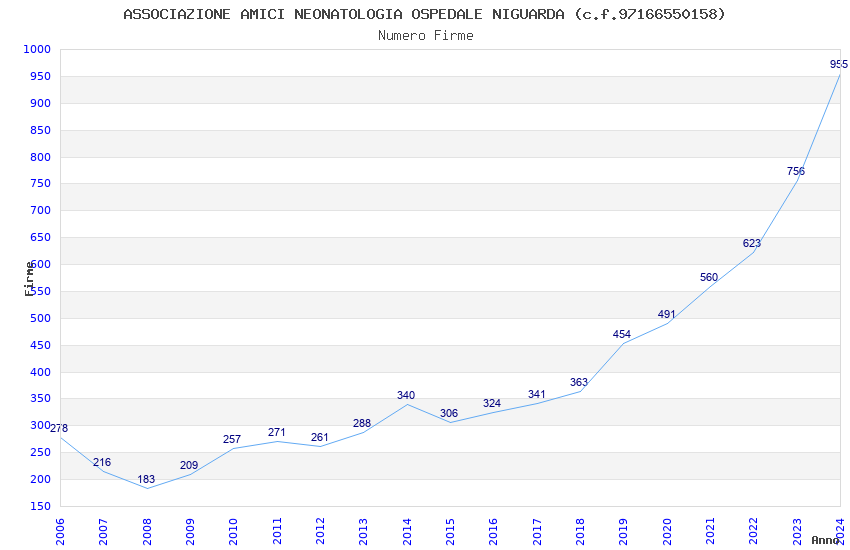The height and width of the screenshot is (550, 850).
Task: Click the 2010 x-axis year label
Action: click(233, 532)
